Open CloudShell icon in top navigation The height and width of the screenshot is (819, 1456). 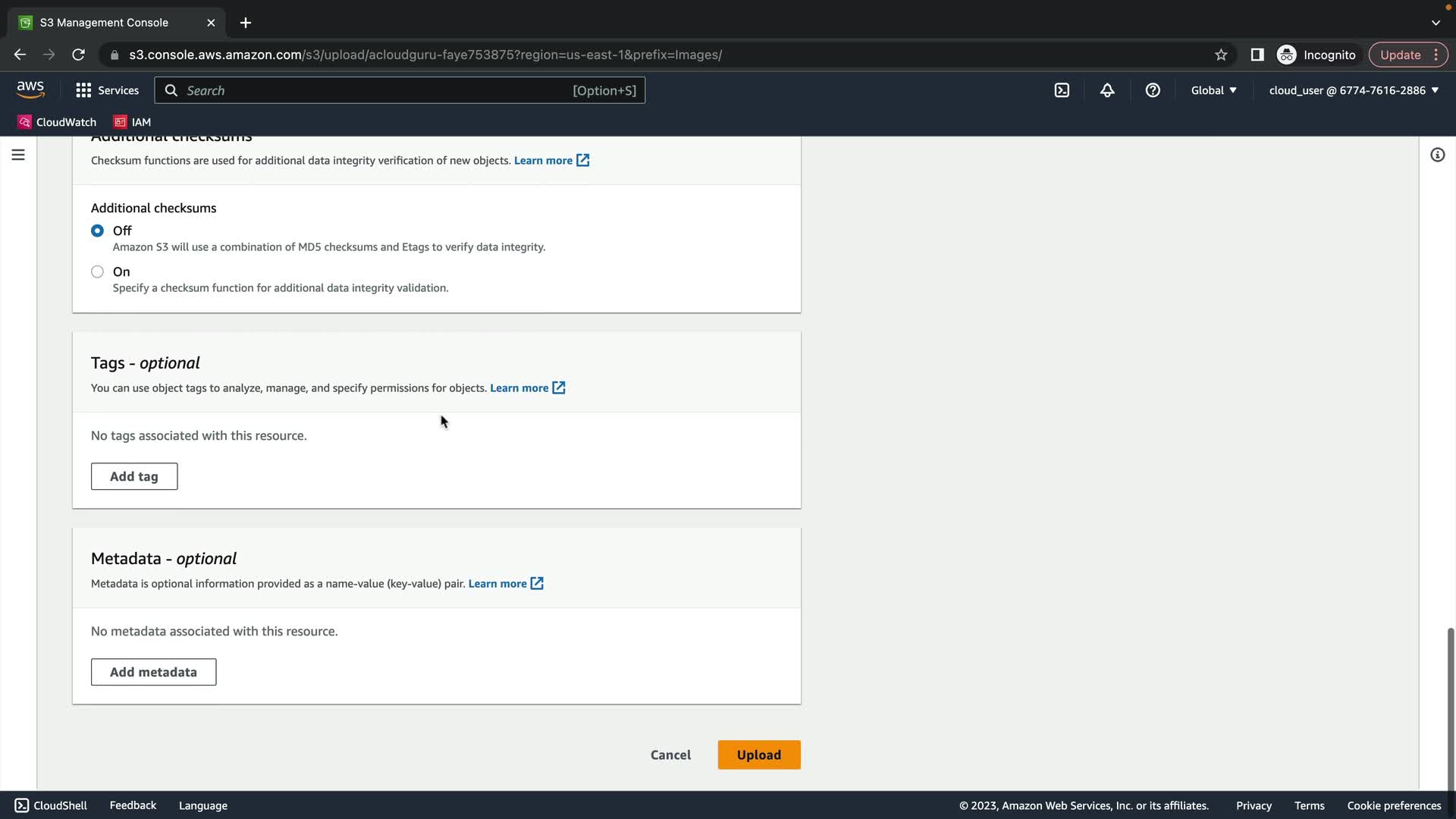click(1062, 90)
